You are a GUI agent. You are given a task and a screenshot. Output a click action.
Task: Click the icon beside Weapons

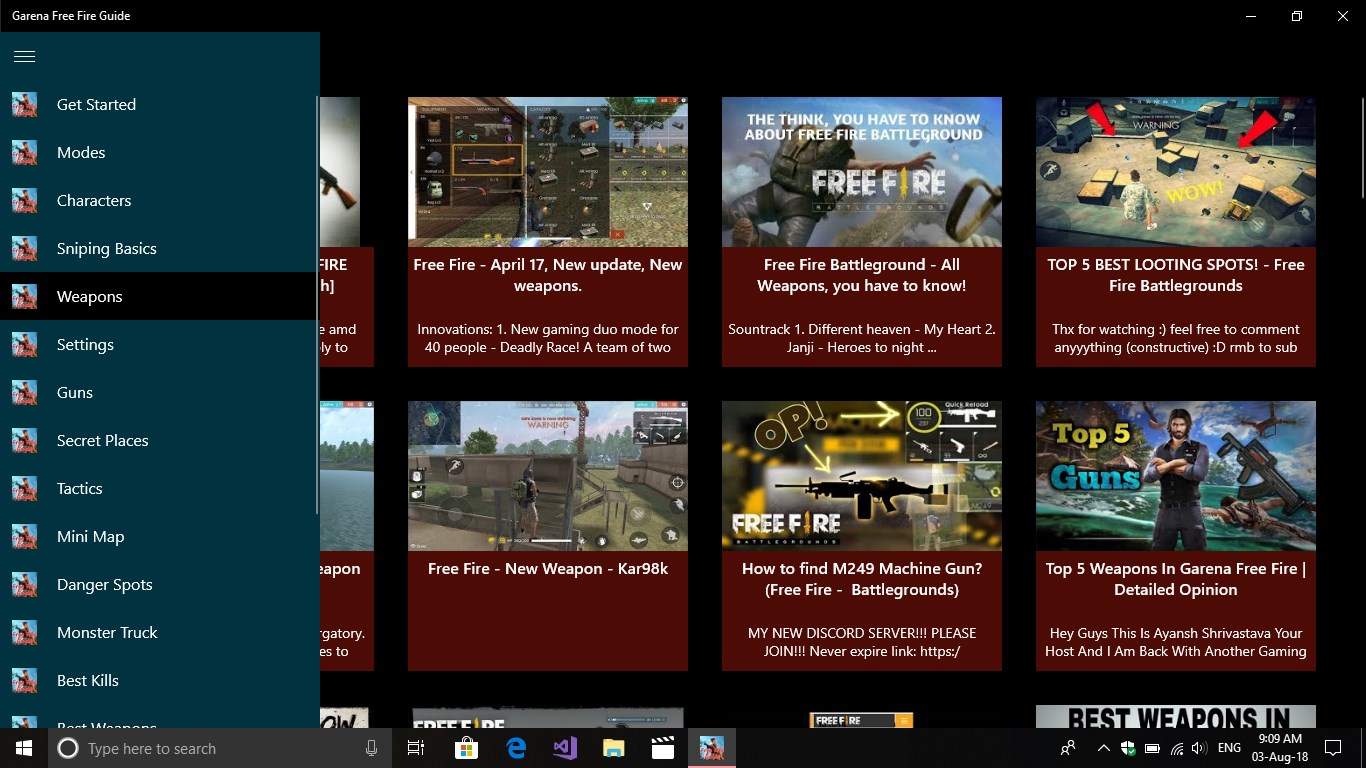pyautogui.click(x=25, y=296)
